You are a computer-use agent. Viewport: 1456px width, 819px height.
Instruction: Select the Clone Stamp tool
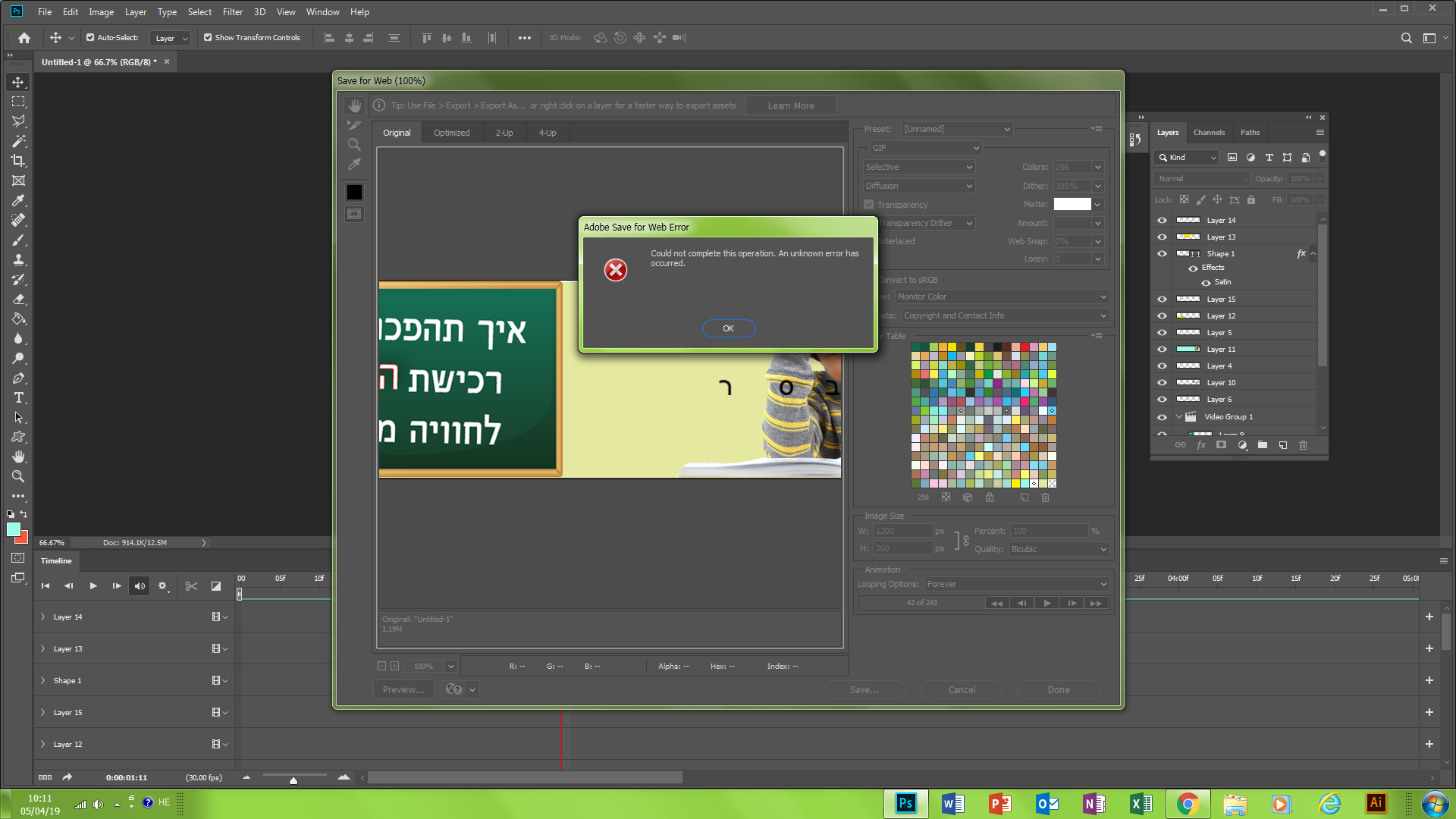(18, 259)
